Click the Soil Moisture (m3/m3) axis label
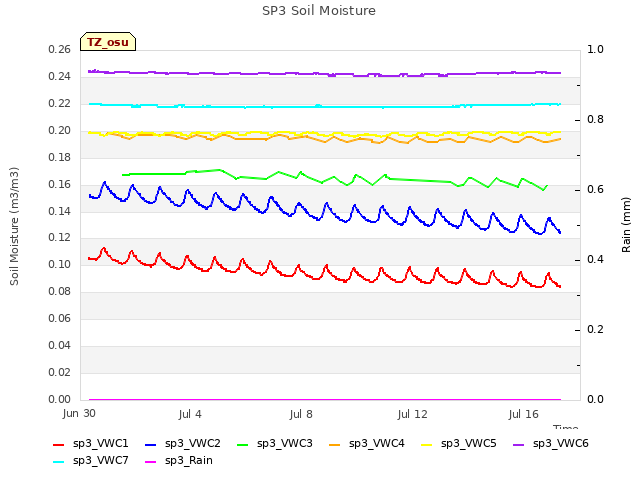The height and width of the screenshot is (480, 640). [14, 226]
